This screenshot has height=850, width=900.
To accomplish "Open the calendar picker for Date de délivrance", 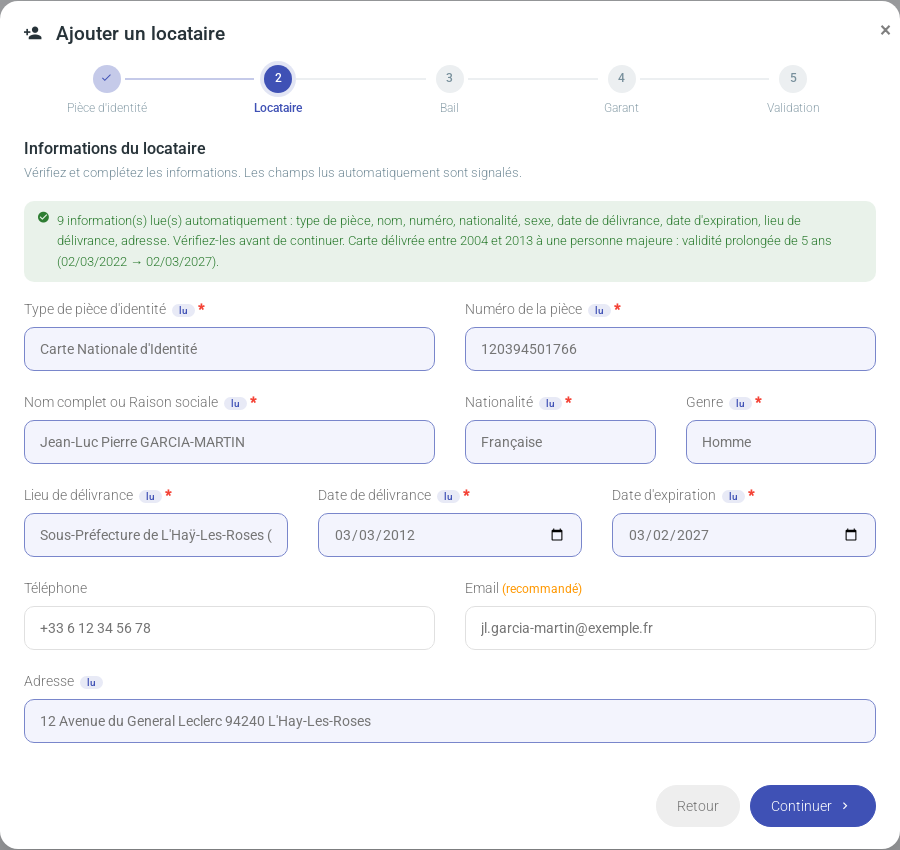I will 557,535.
